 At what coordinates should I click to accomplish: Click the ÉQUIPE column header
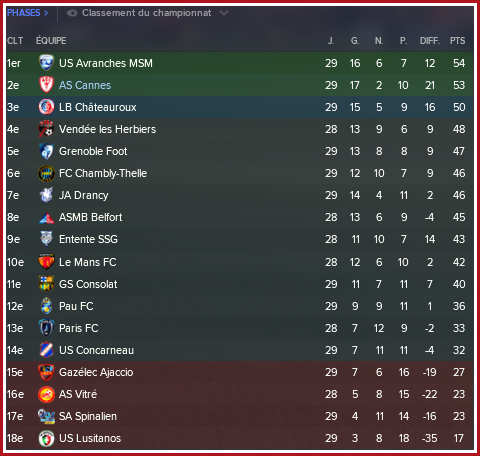tap(51, 41)
